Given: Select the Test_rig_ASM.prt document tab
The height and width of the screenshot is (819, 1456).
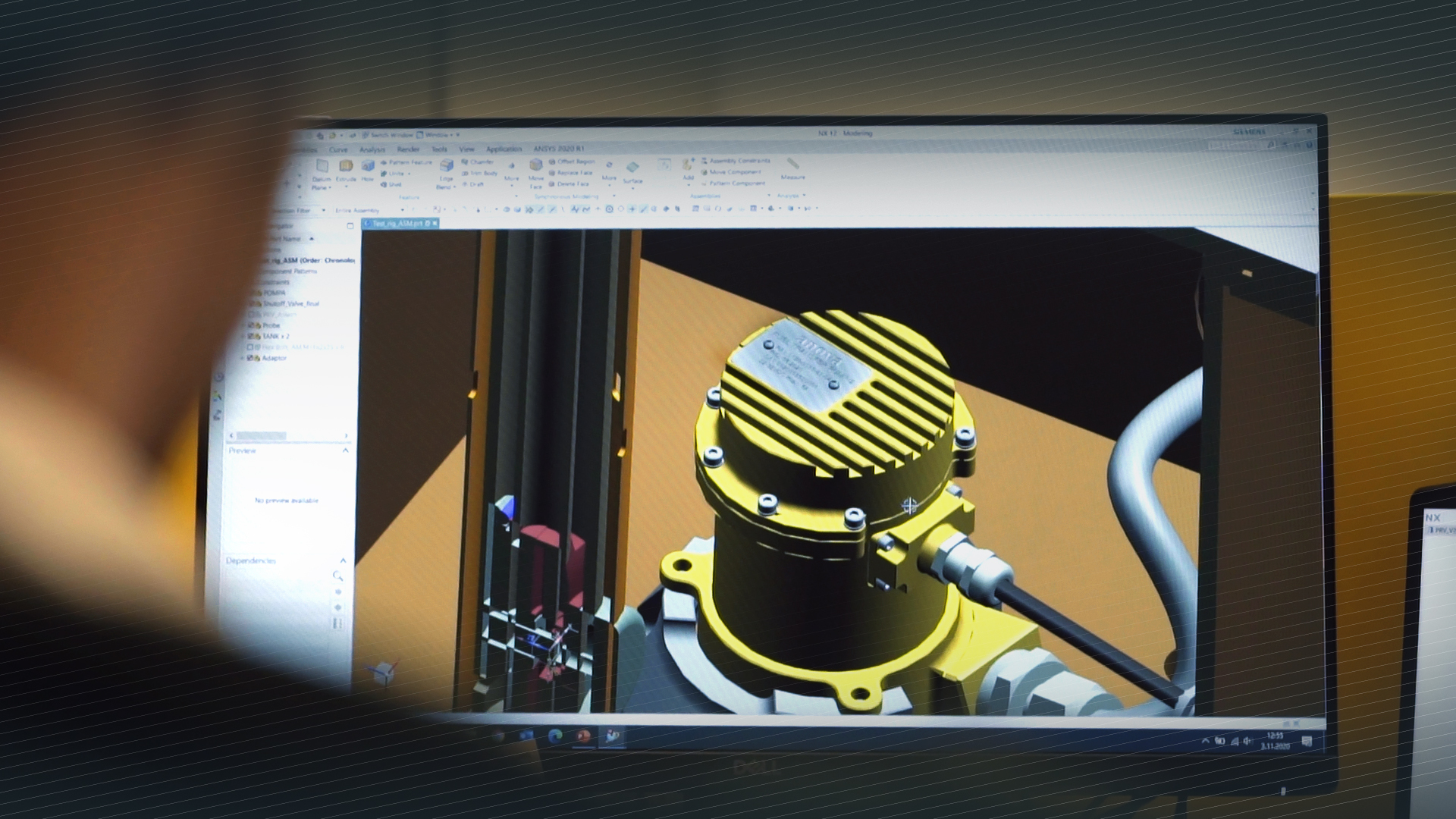Looking at the screenshot, I should click(x=400, y=224).
